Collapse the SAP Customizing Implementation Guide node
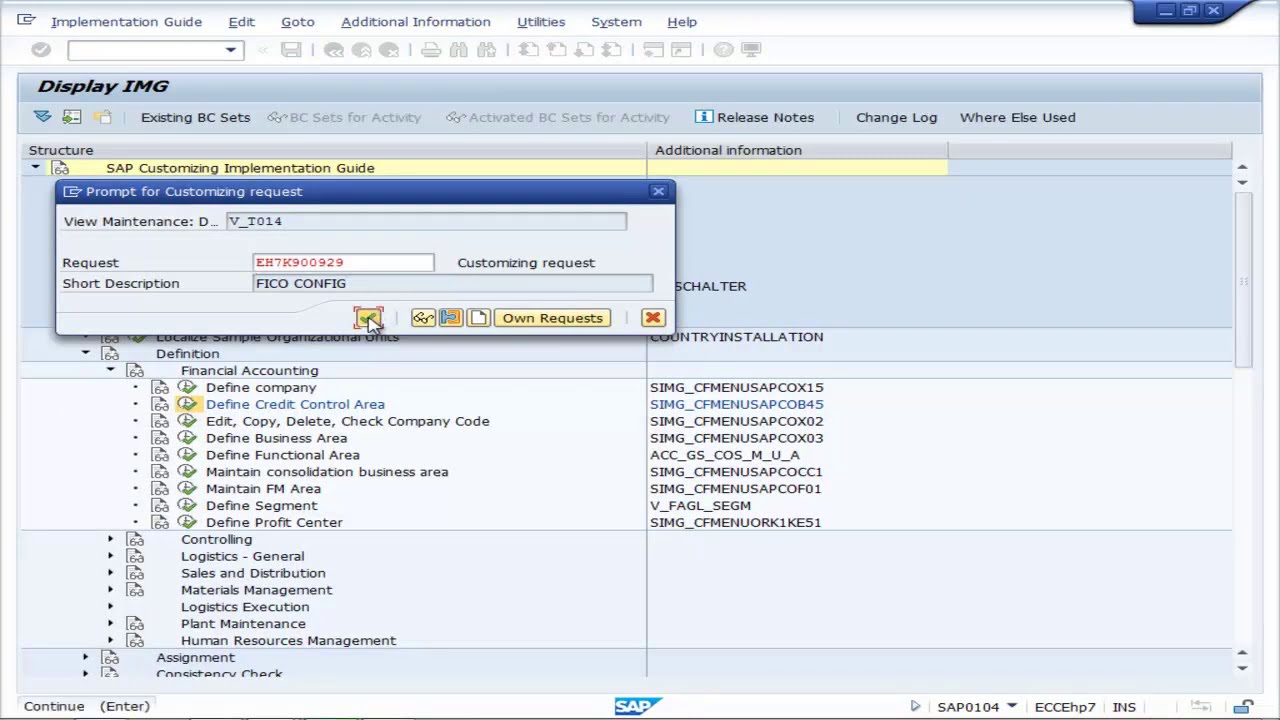This screenshot has height=720, width=1280. 35,168
